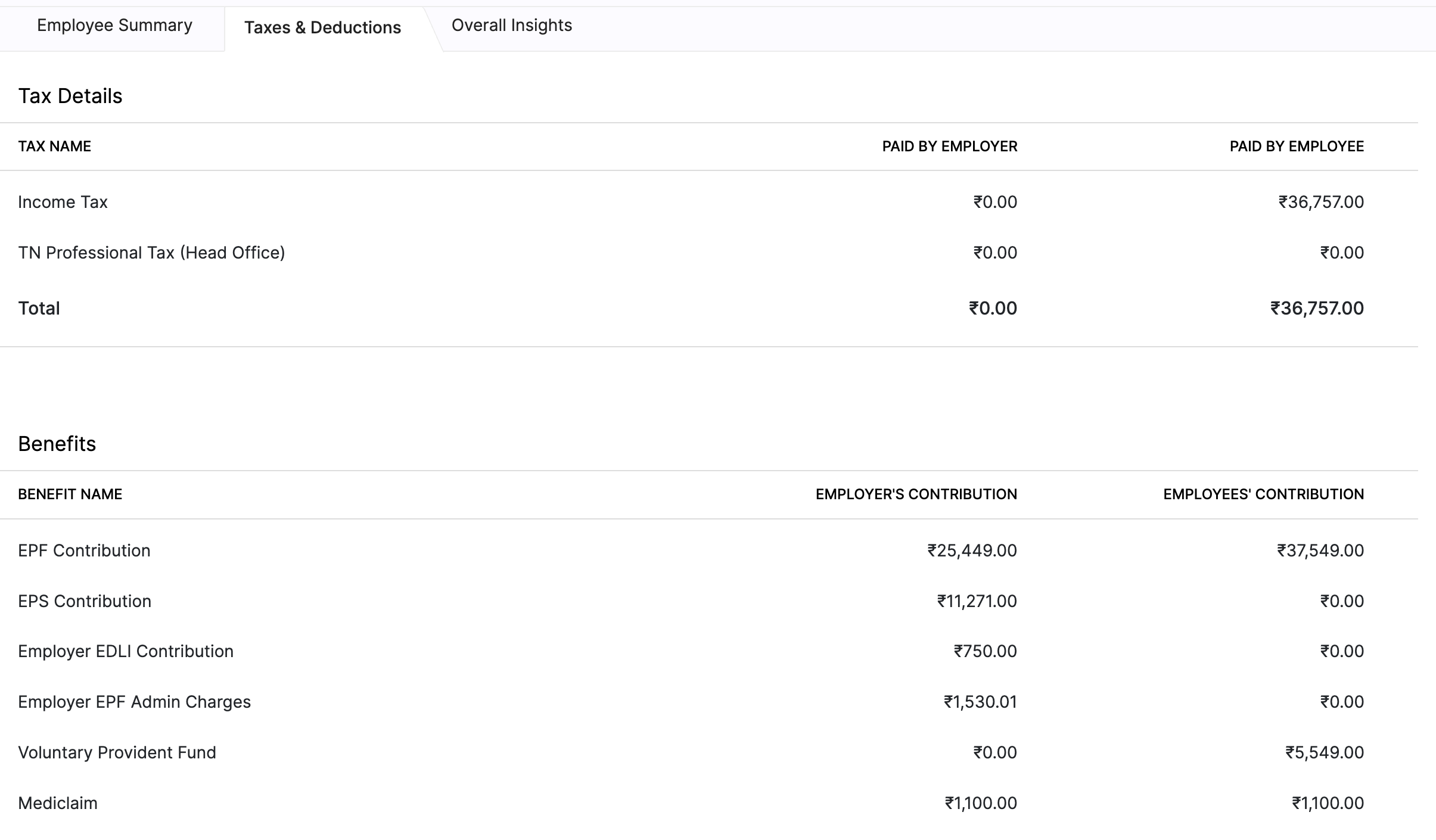This screenshot has height=840, width=1436.
Task: Click the Benefits section heading
Action: pos(57,444)
